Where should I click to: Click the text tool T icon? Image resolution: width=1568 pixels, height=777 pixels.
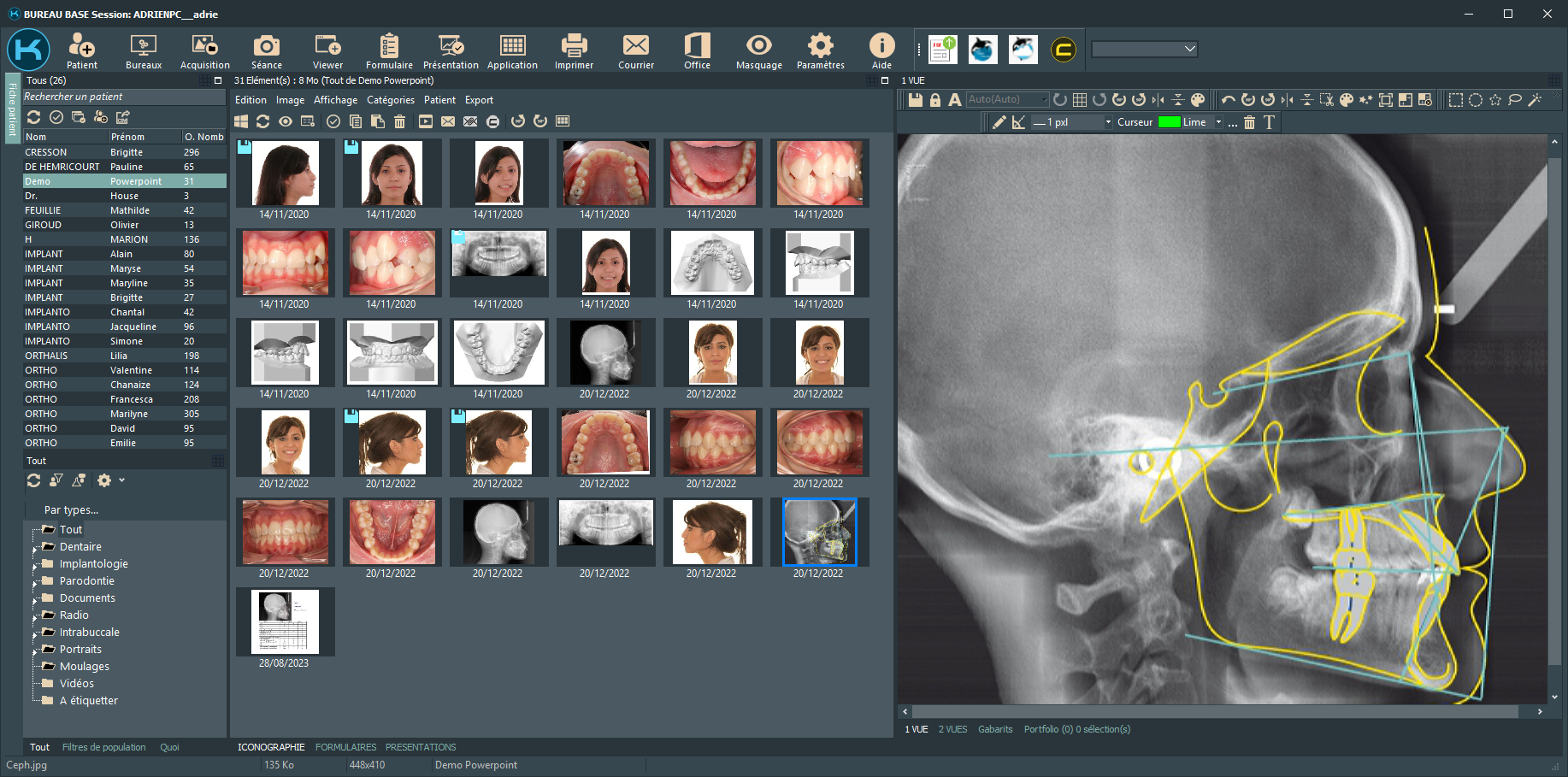[1269, 122]
